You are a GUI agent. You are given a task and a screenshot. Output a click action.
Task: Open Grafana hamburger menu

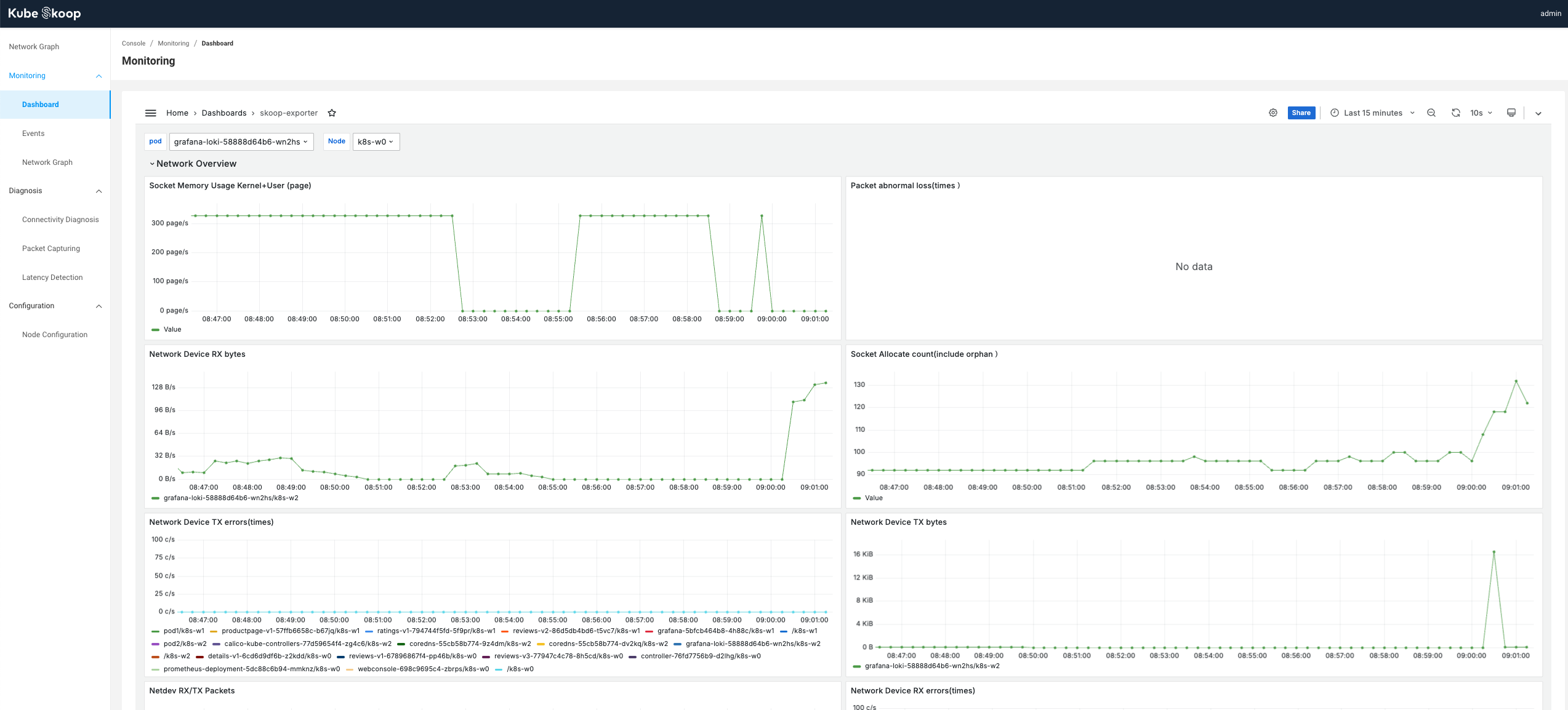(150, 113)
